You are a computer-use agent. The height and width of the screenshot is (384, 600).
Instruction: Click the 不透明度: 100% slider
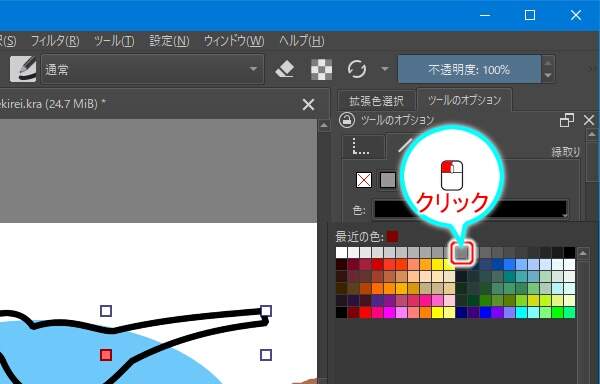tap(469, 69)
